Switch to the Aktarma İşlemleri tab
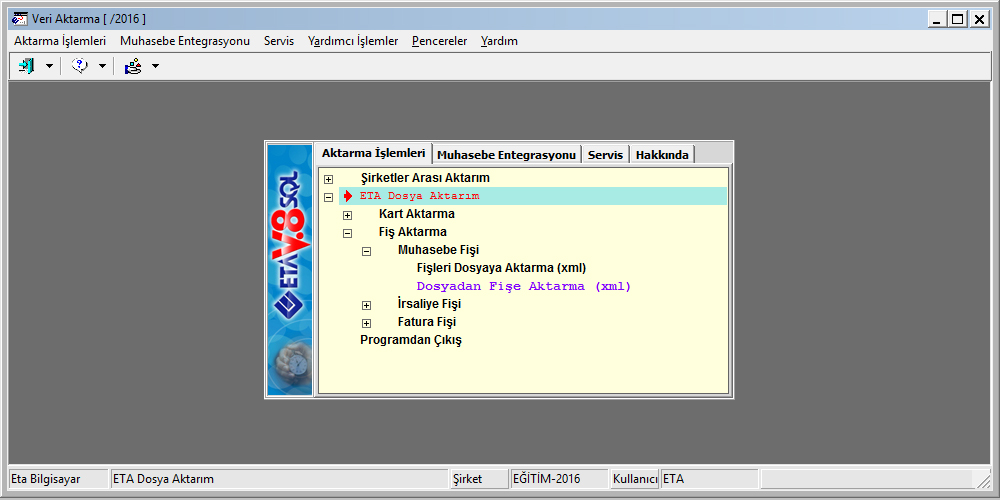Viewport: 1000px width, 500px height. [x=373, y=153]
